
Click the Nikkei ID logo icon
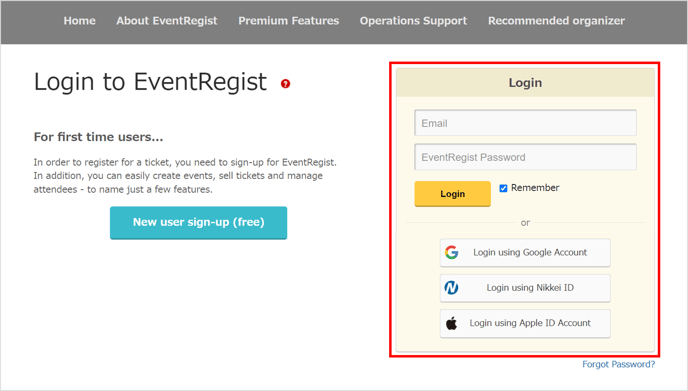(452, 288)
